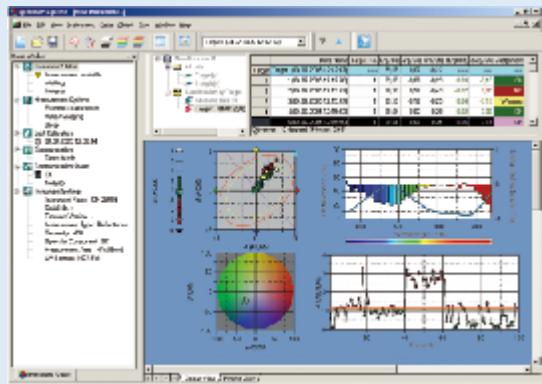542x384 pixels.
Task: Click the Instrument Settings node icon in left tree
Action: 28,191
